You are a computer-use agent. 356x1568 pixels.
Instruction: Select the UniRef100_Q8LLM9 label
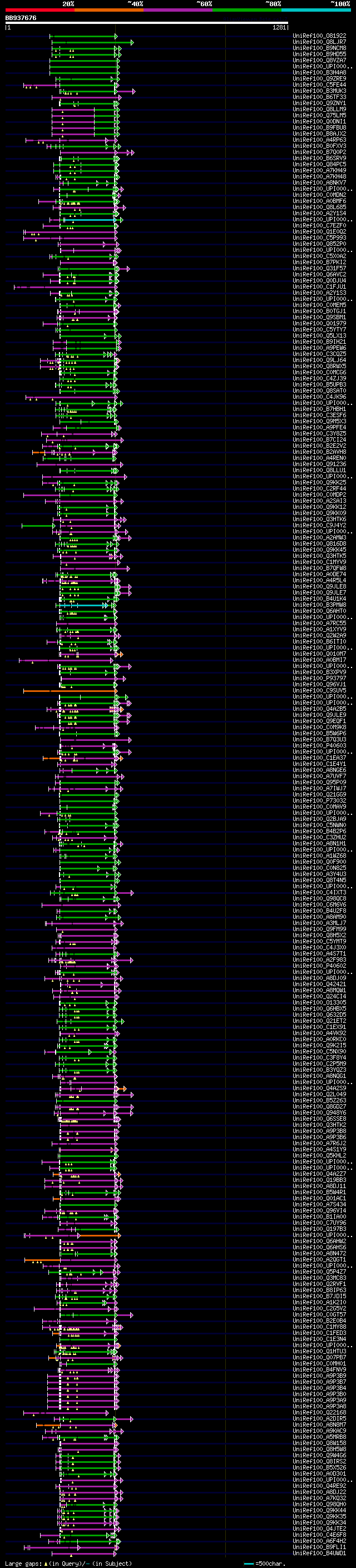click(x=319, y=109)
